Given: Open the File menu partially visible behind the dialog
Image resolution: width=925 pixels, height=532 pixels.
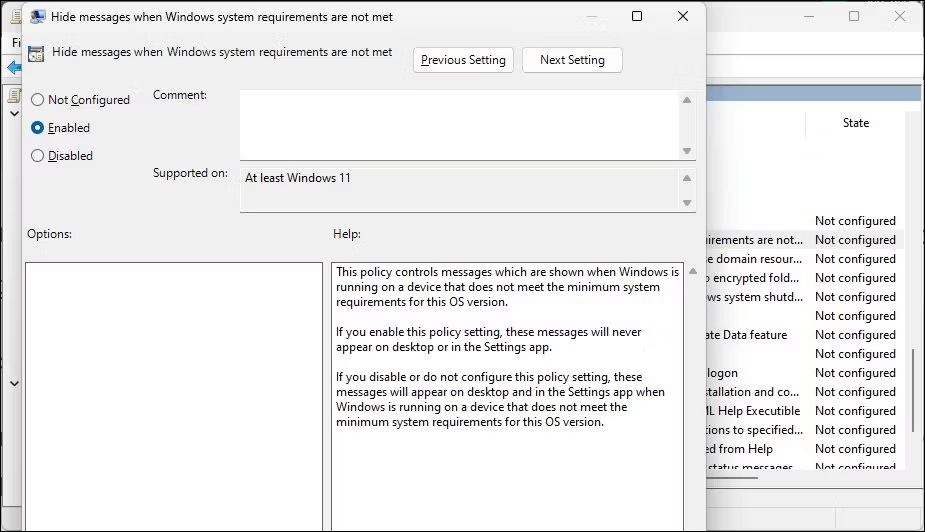Looking at the screenshot, I should [x=15, y=43].
